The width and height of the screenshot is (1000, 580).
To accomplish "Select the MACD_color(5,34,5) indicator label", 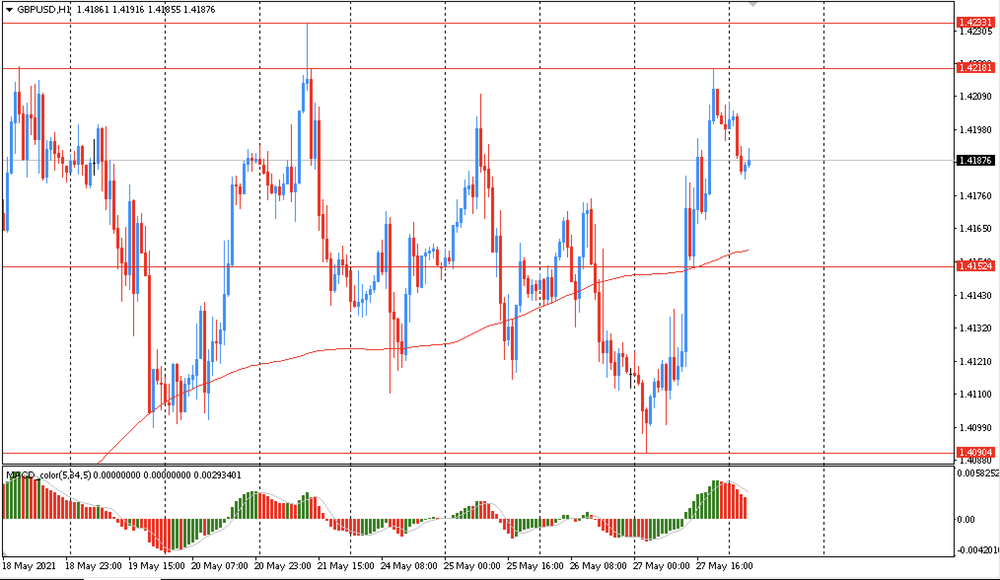I will pos(50,475).
